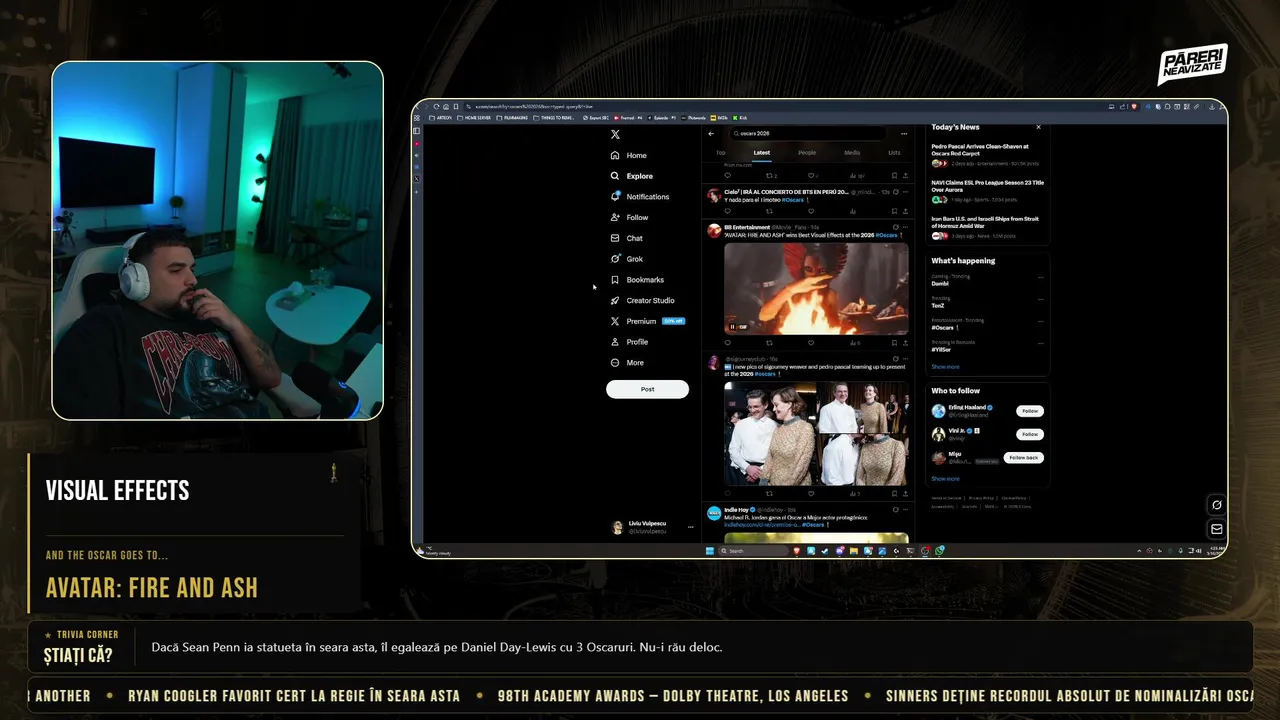Pause the Avatar fire GIF
The image size is (1280, 720).
[732, 327]
